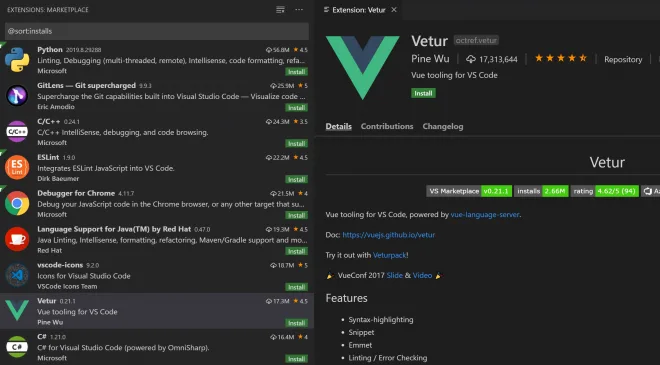Install Debugger for Chrome extension
The image size is (660, 365).
[x=297, y=215]
